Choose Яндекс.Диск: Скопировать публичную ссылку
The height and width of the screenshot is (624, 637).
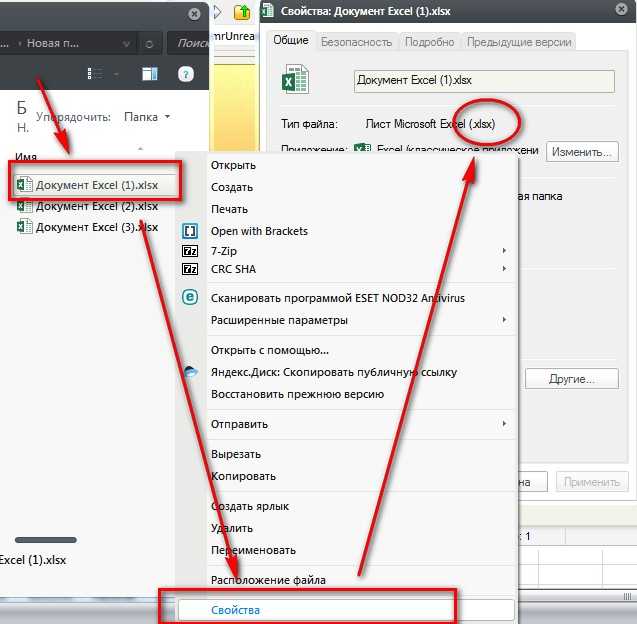334,372
